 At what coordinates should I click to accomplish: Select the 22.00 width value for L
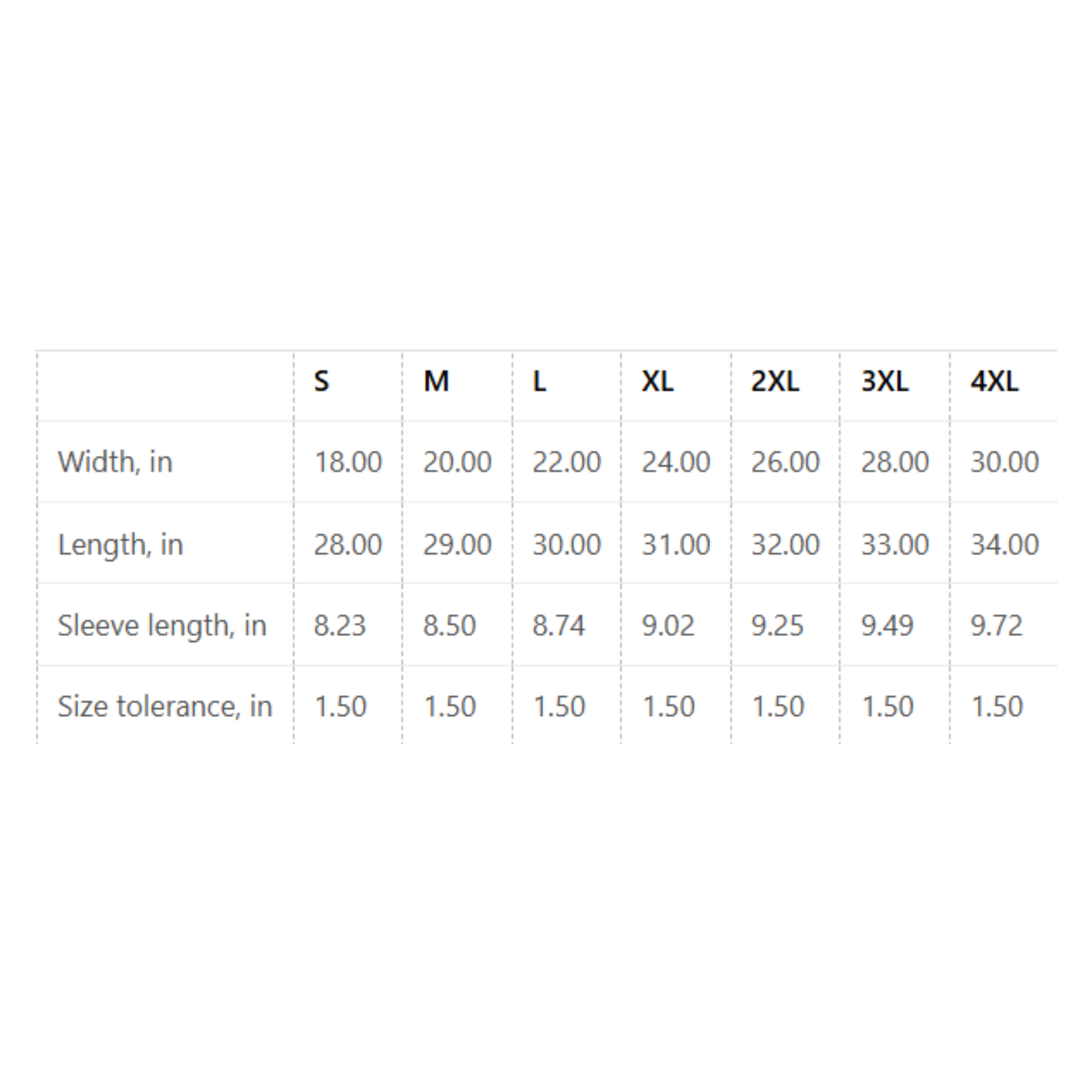pos(567,462)
